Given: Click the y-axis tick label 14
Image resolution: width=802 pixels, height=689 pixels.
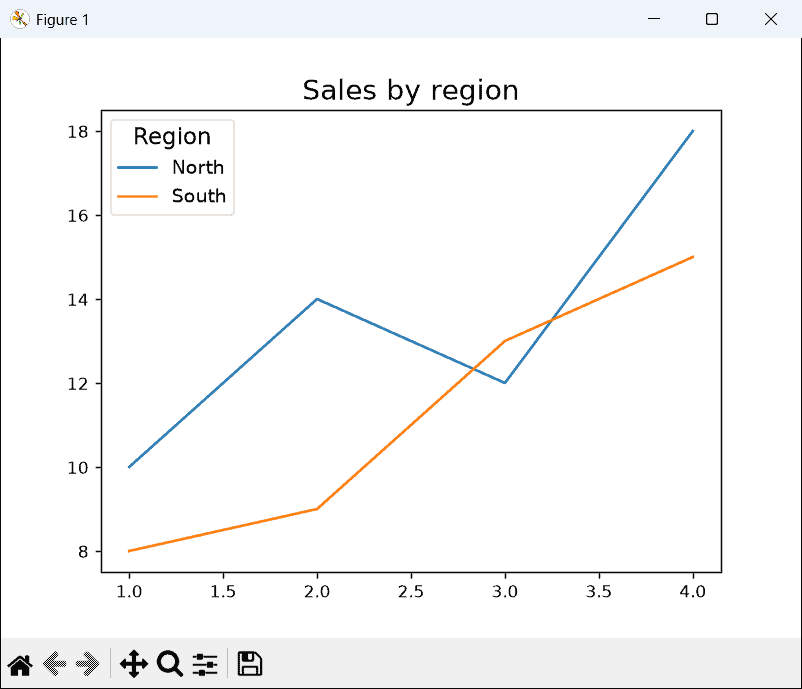Looking at the screenshot, I should pos(78,300).
